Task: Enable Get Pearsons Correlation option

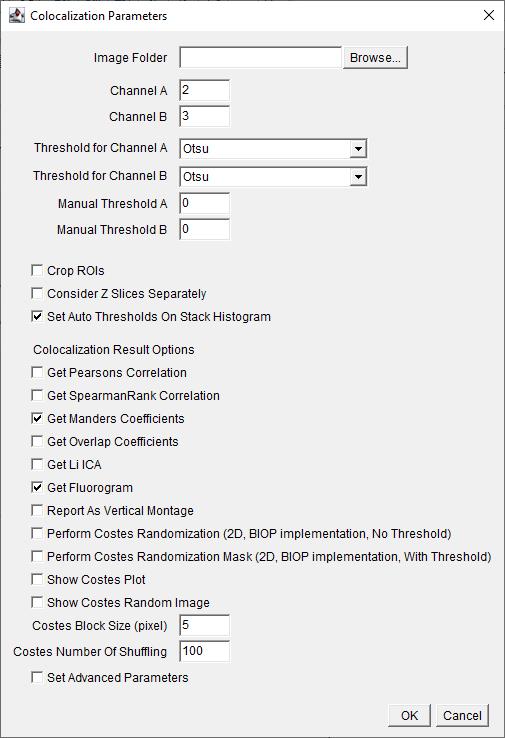Action: tap(37, 373)
